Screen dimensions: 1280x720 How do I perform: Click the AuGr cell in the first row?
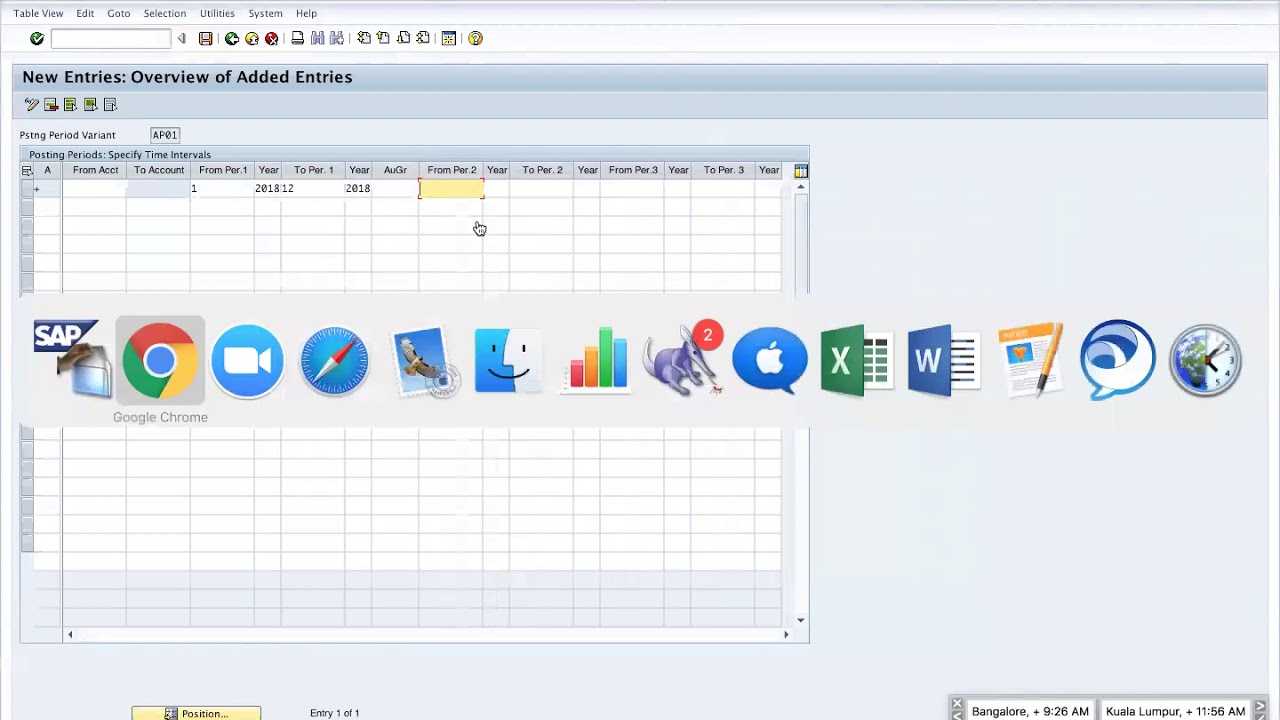click(395, 189)
